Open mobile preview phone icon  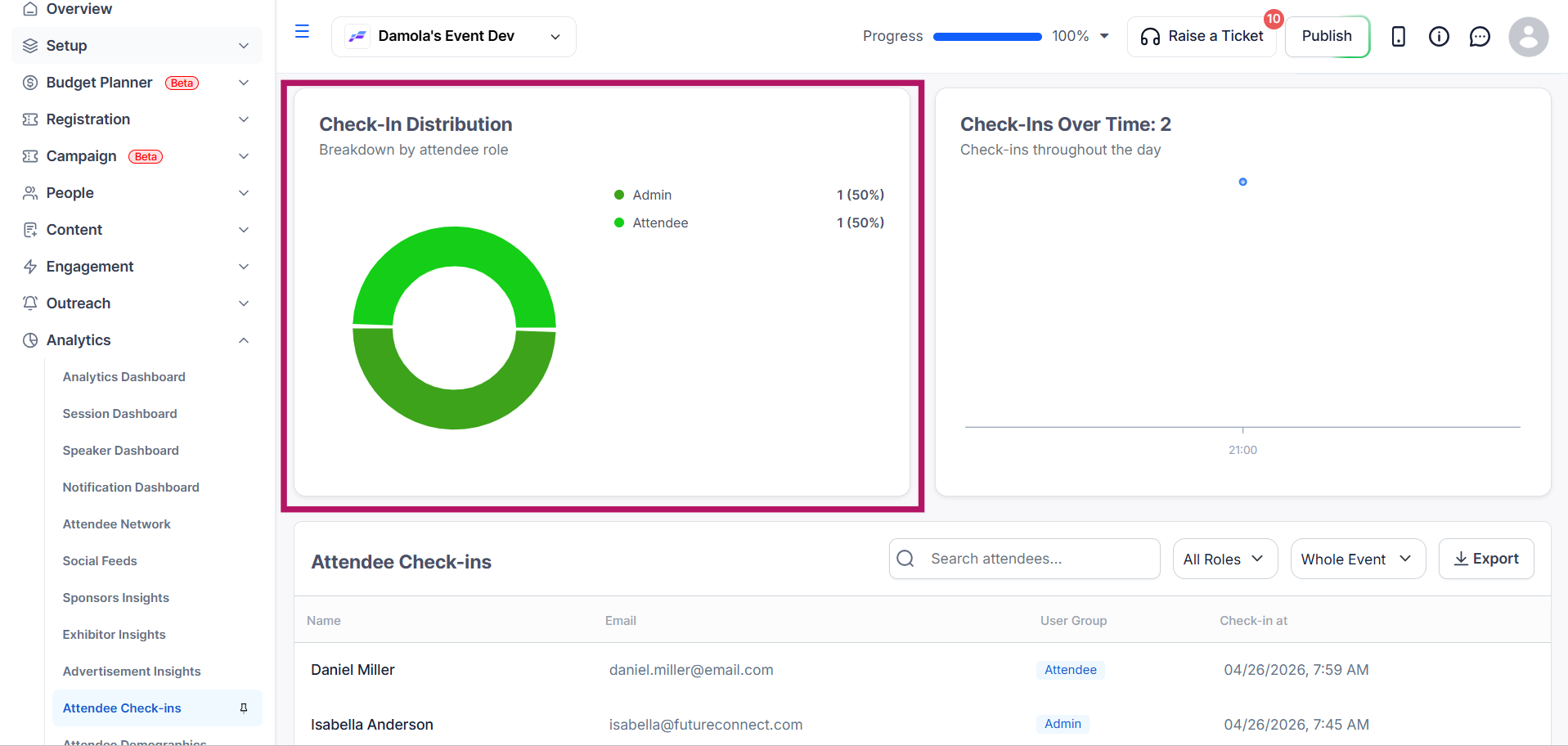click(x=1398, y=37)
